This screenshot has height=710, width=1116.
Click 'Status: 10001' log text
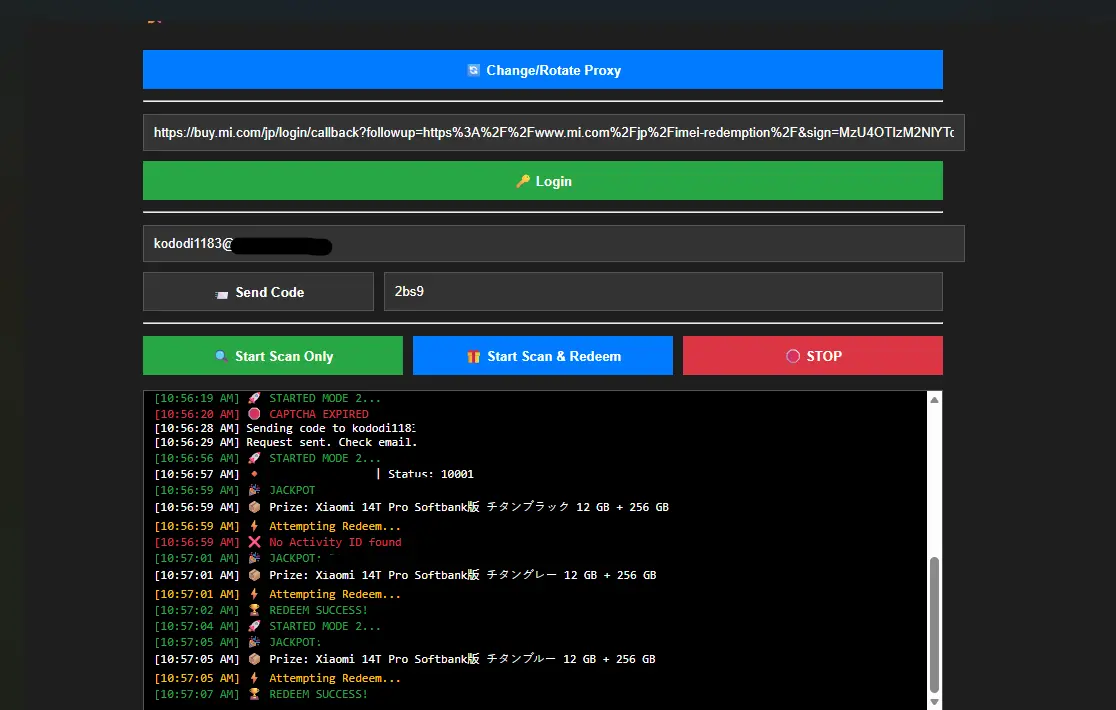(431, 474)
